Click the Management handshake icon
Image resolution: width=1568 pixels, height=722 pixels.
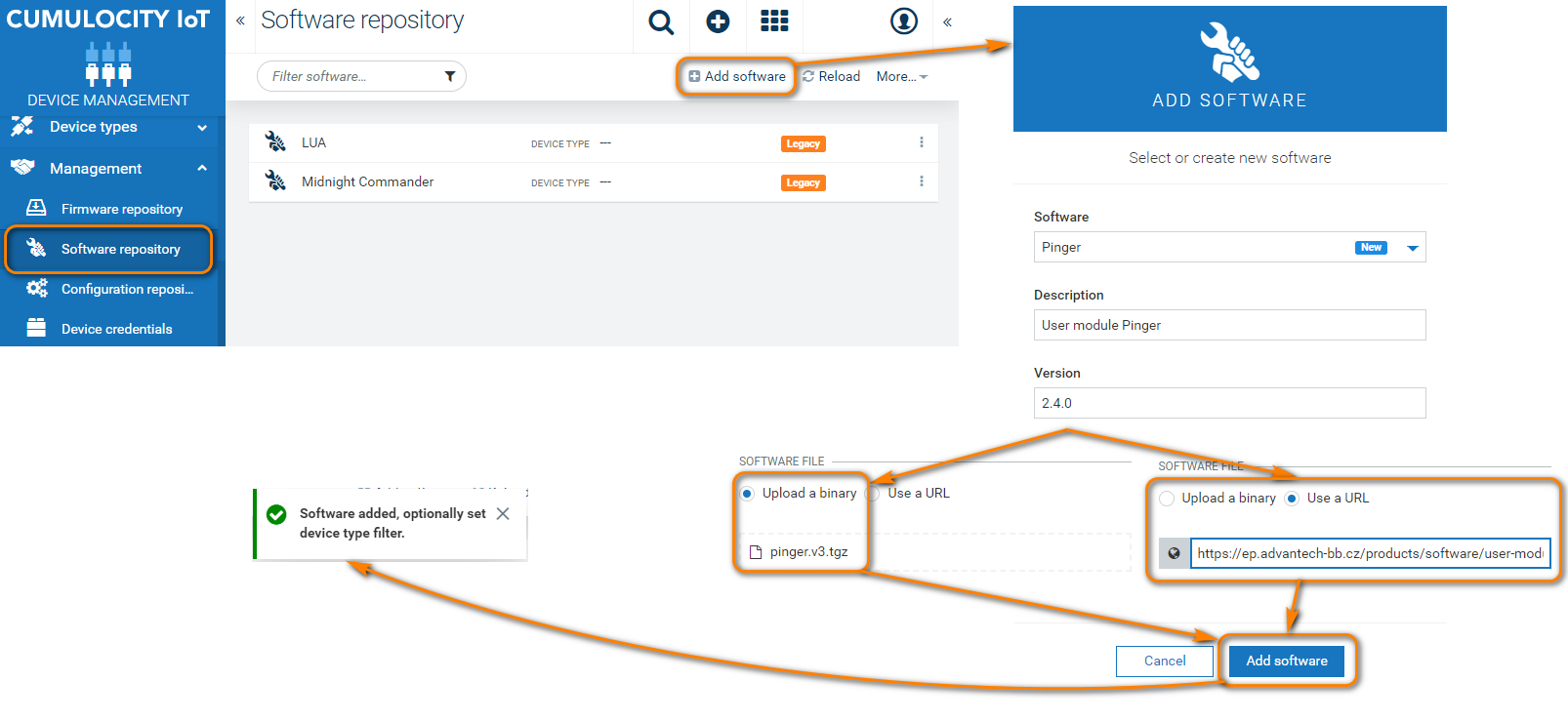(x=22, y=168)
